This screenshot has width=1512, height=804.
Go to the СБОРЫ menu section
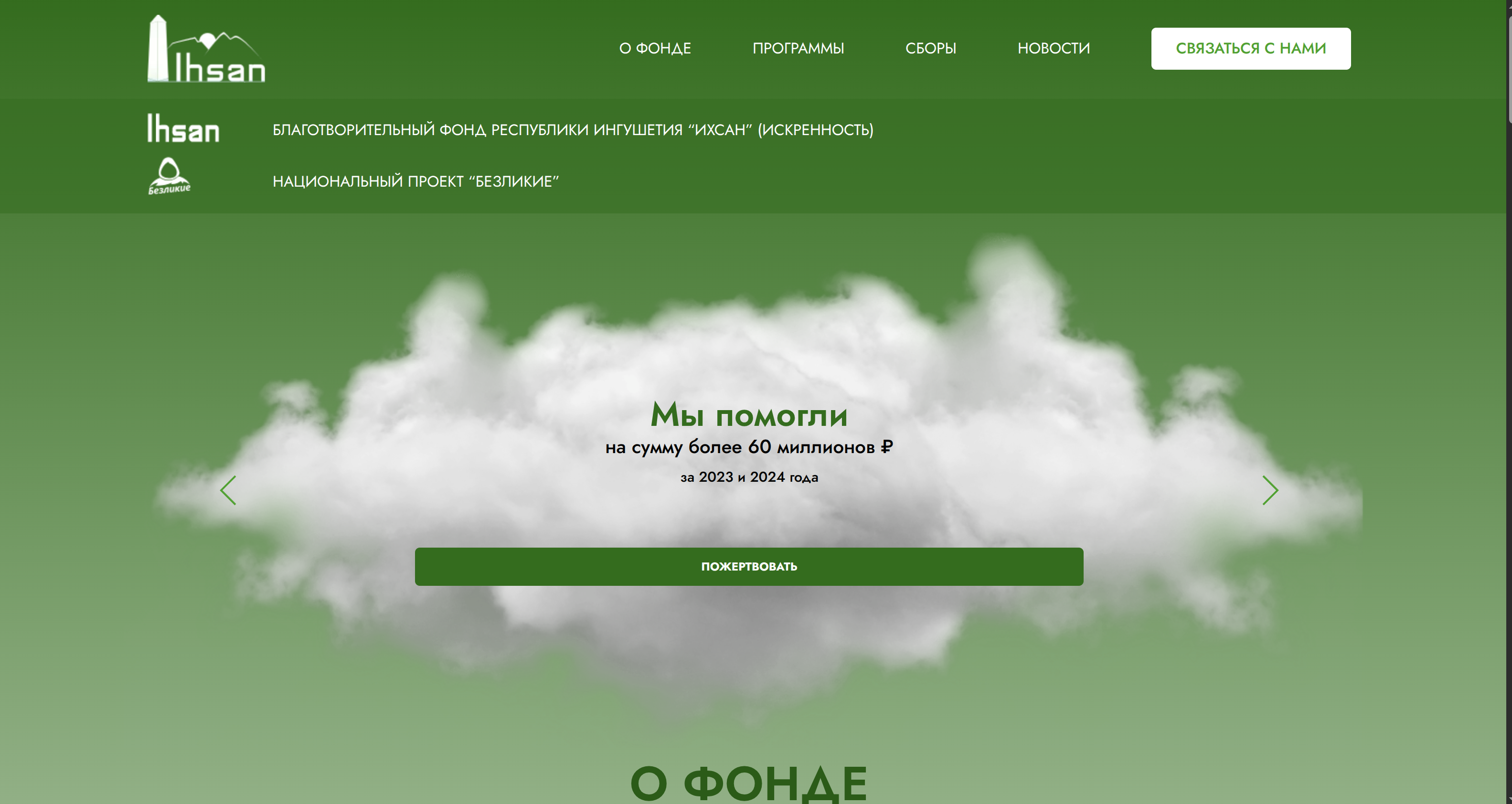(930, 48)
